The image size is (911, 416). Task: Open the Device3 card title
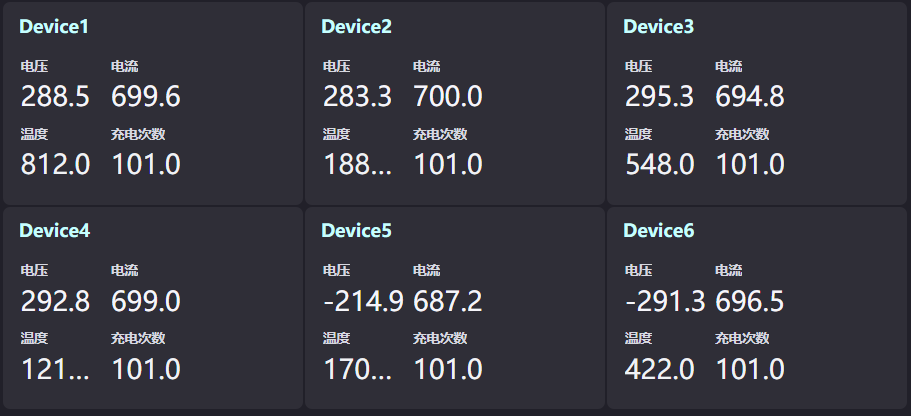658,27
